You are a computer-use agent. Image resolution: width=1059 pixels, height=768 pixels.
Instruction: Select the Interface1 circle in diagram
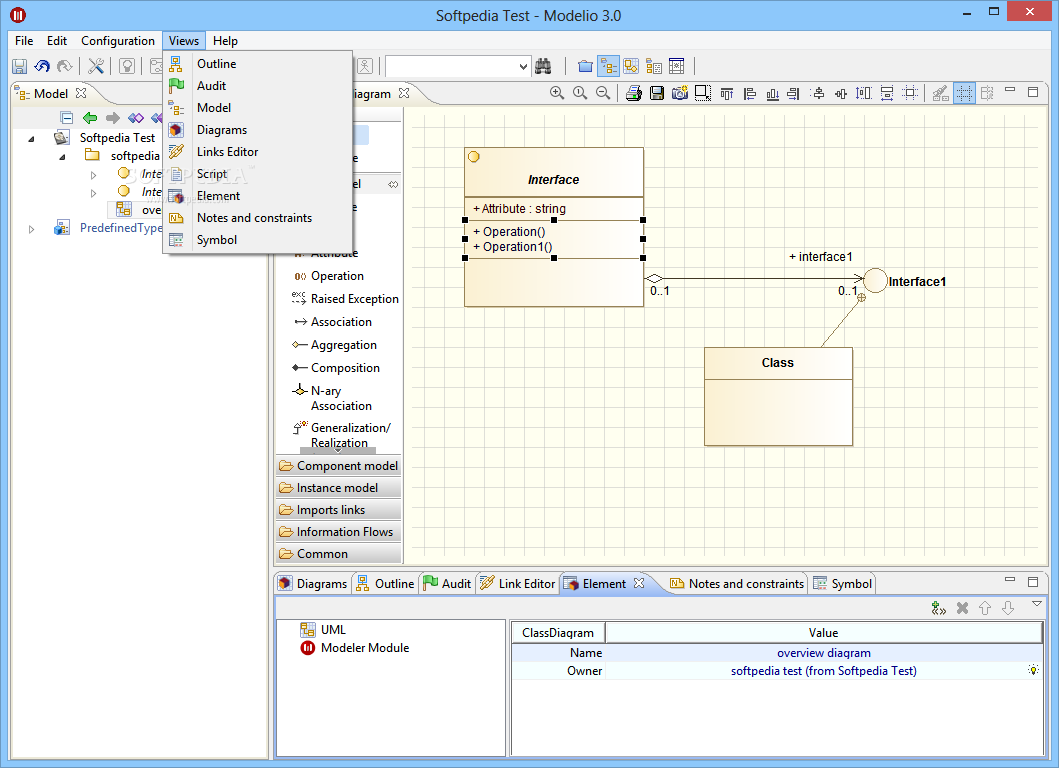point(875,280)
